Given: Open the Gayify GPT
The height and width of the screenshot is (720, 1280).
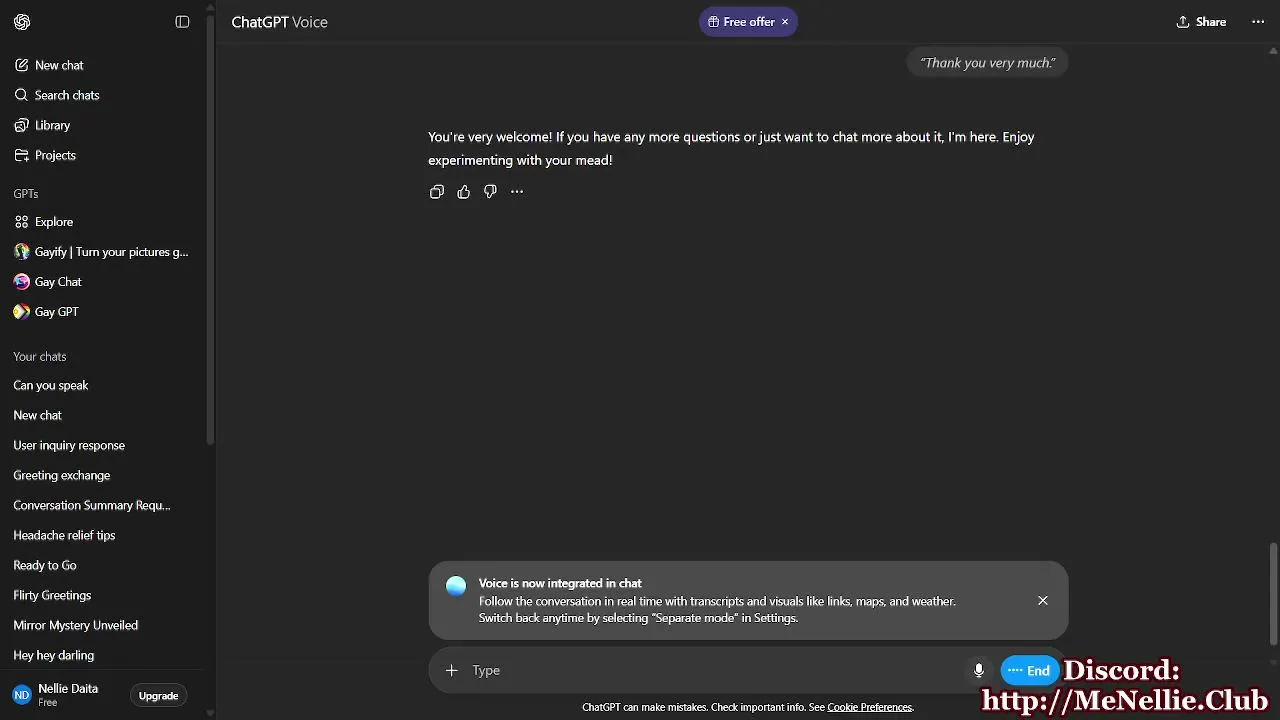Looking at the screenshot, I should point(102,252).
